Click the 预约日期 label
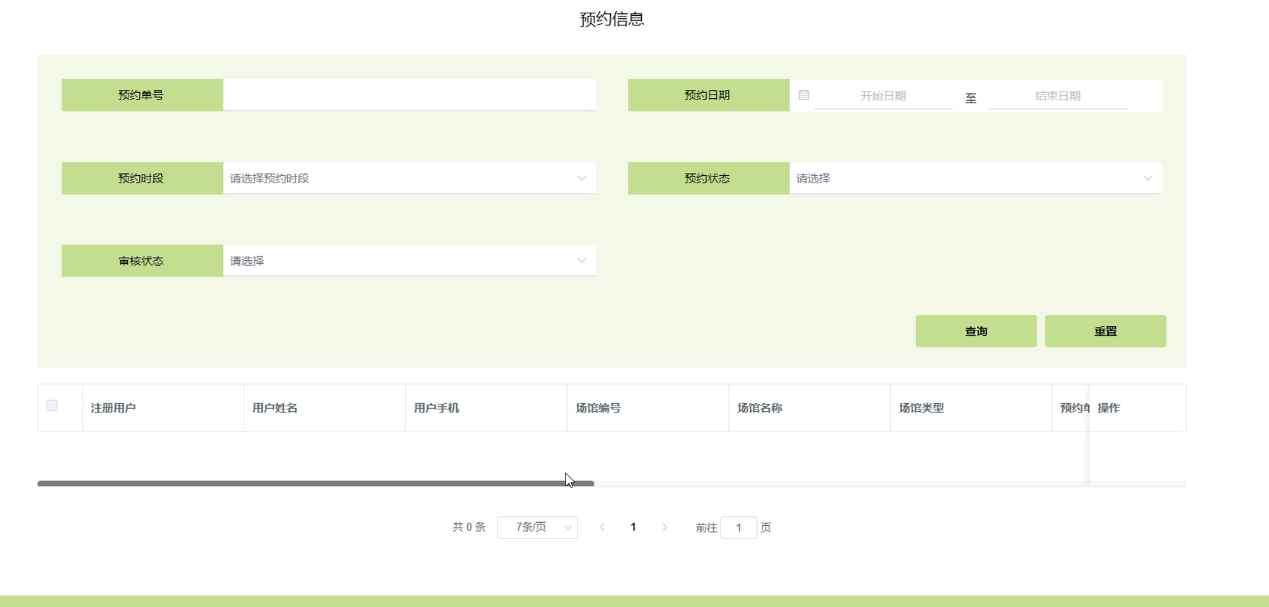This screenshot has height=607, width=1269. [x=707, y=95]
